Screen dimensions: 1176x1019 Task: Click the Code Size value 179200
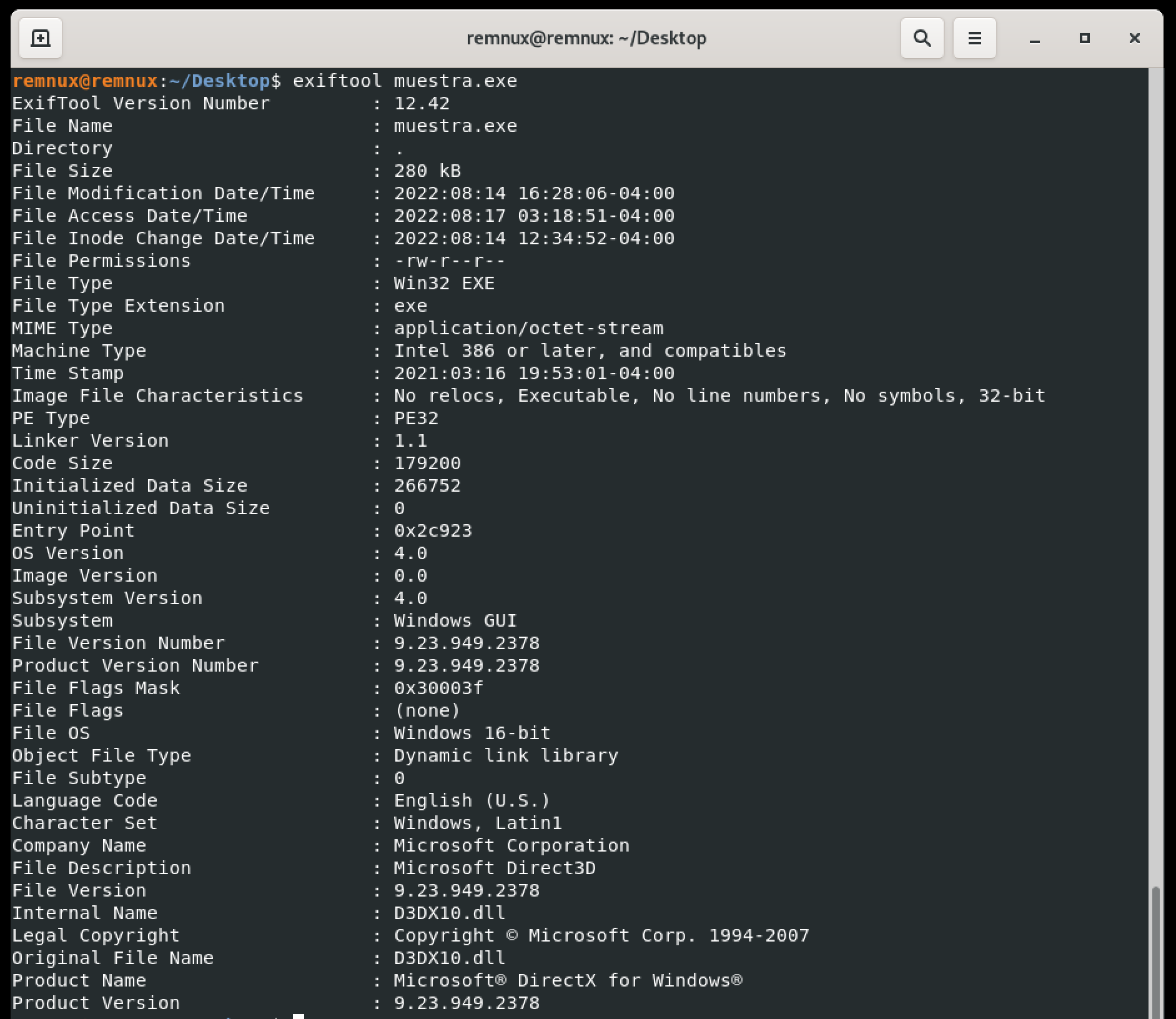pyautogui.click(x=427, y=463)
